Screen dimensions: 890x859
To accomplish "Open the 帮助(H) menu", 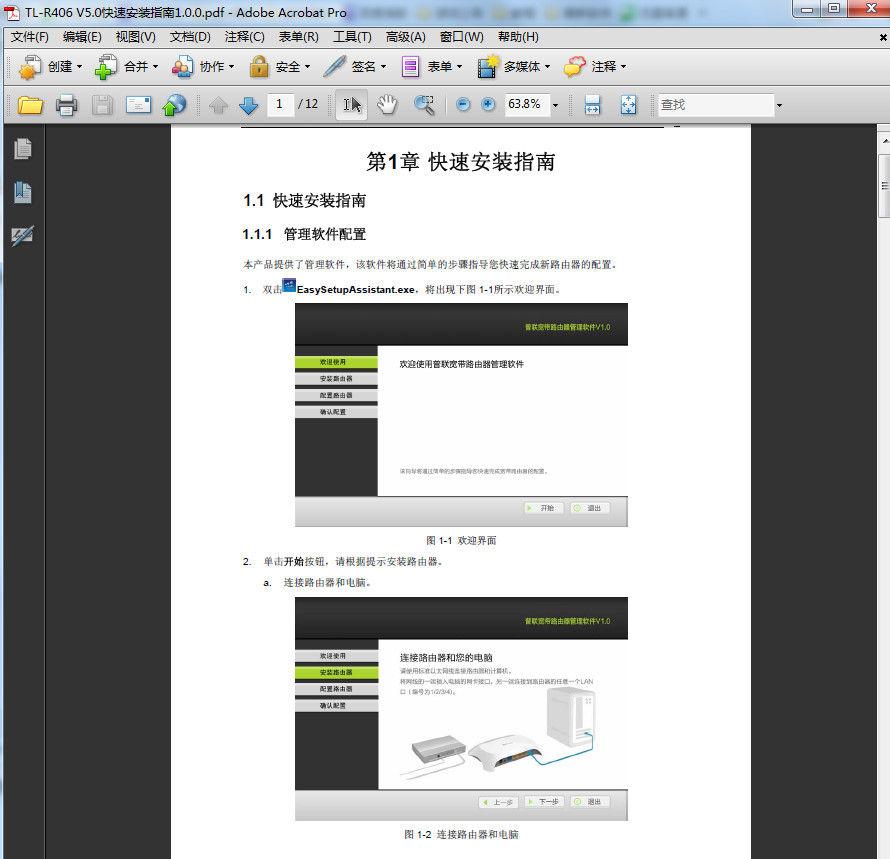I will click(518, 37).
